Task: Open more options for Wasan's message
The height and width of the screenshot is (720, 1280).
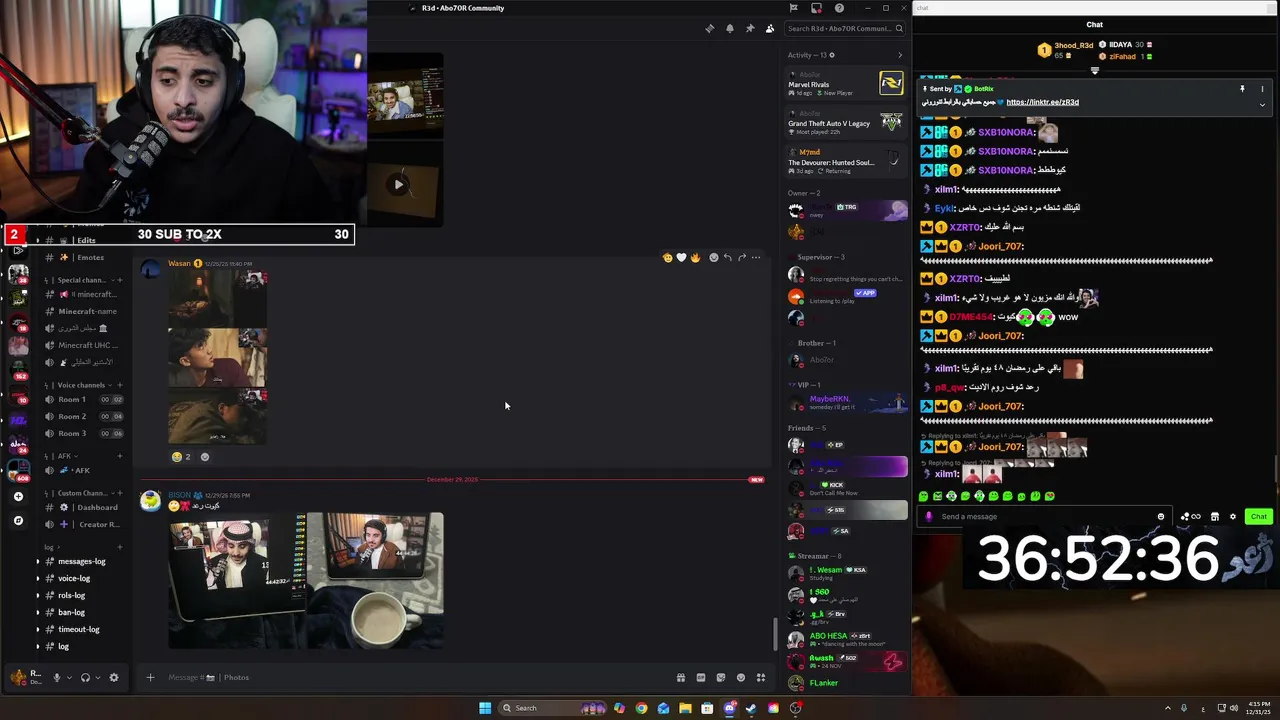Action: (756, 258)
